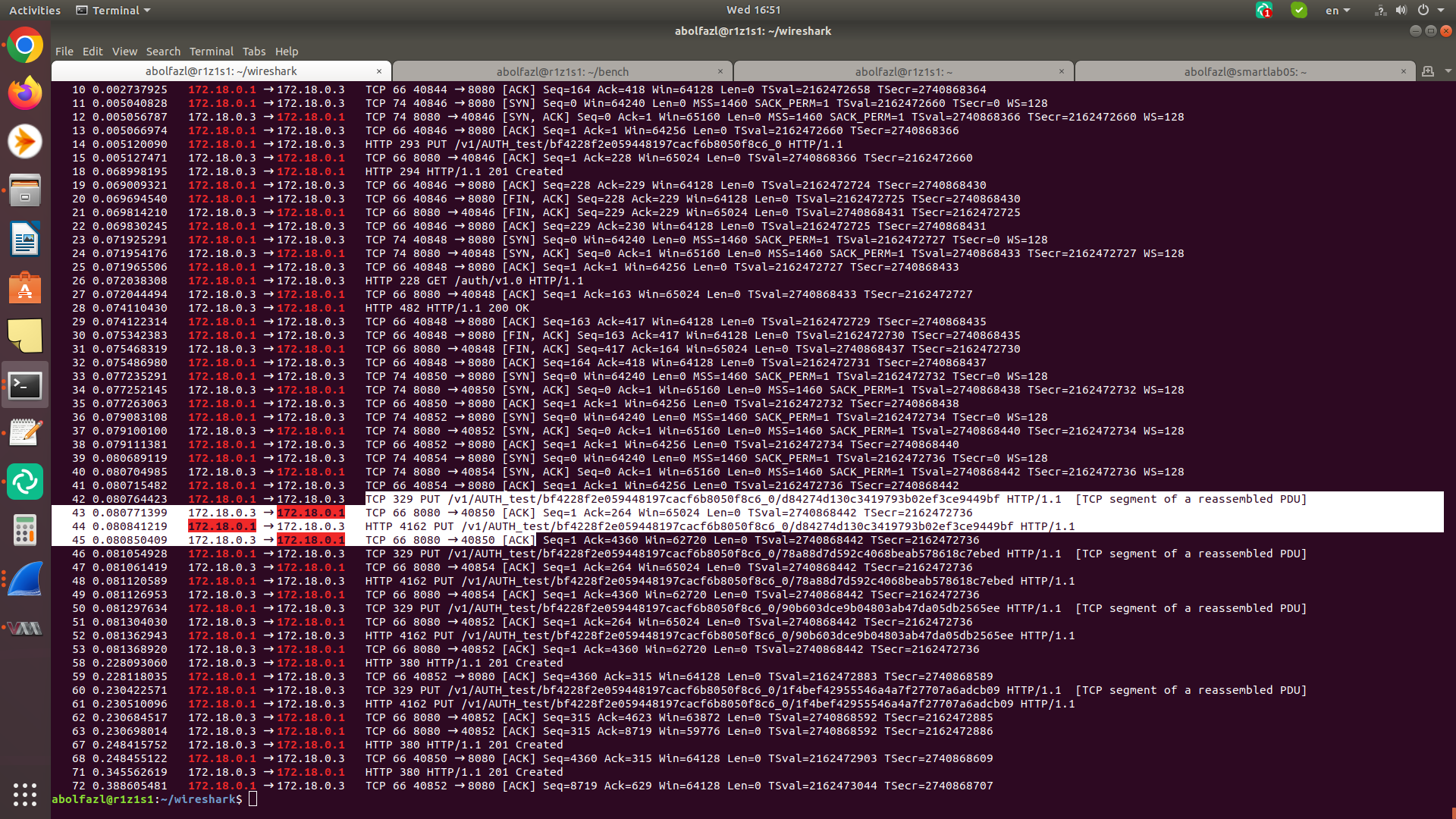Open the Sticky Notes dock icon
1456x819 pixels.
pos(25,336)
